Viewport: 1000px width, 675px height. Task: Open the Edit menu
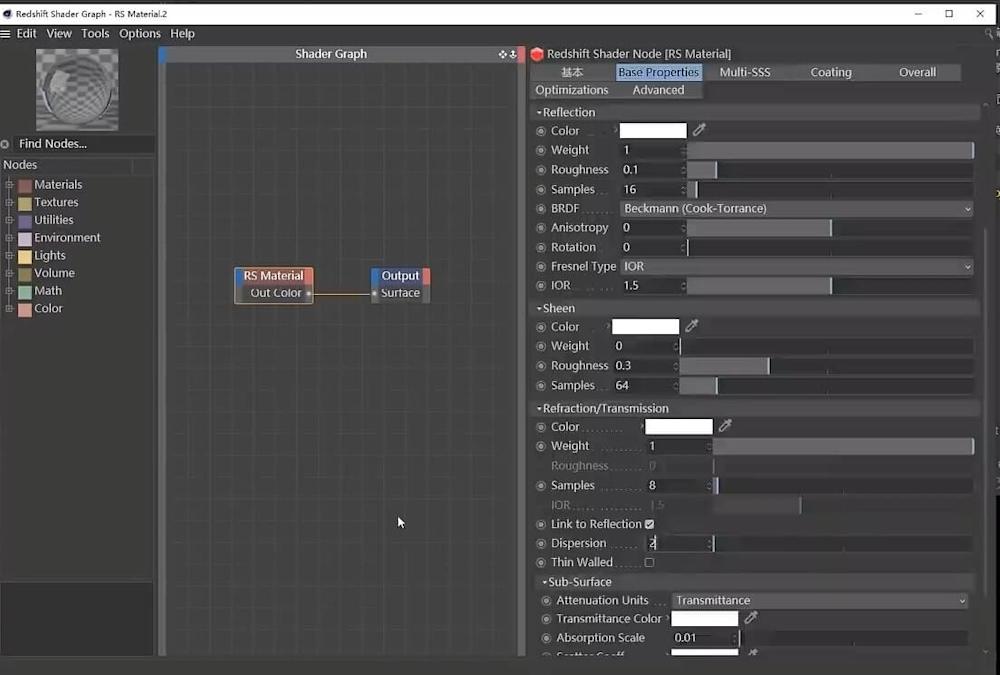coord(26,34)
